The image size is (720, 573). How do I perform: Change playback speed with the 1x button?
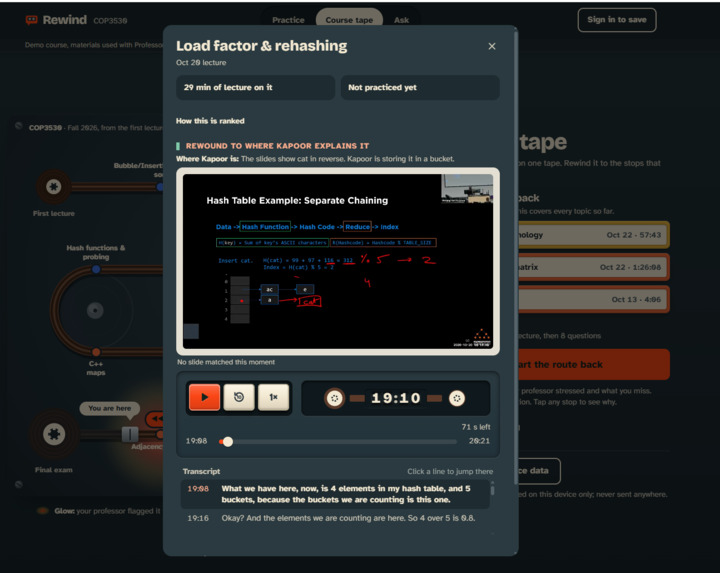point(273,397)
